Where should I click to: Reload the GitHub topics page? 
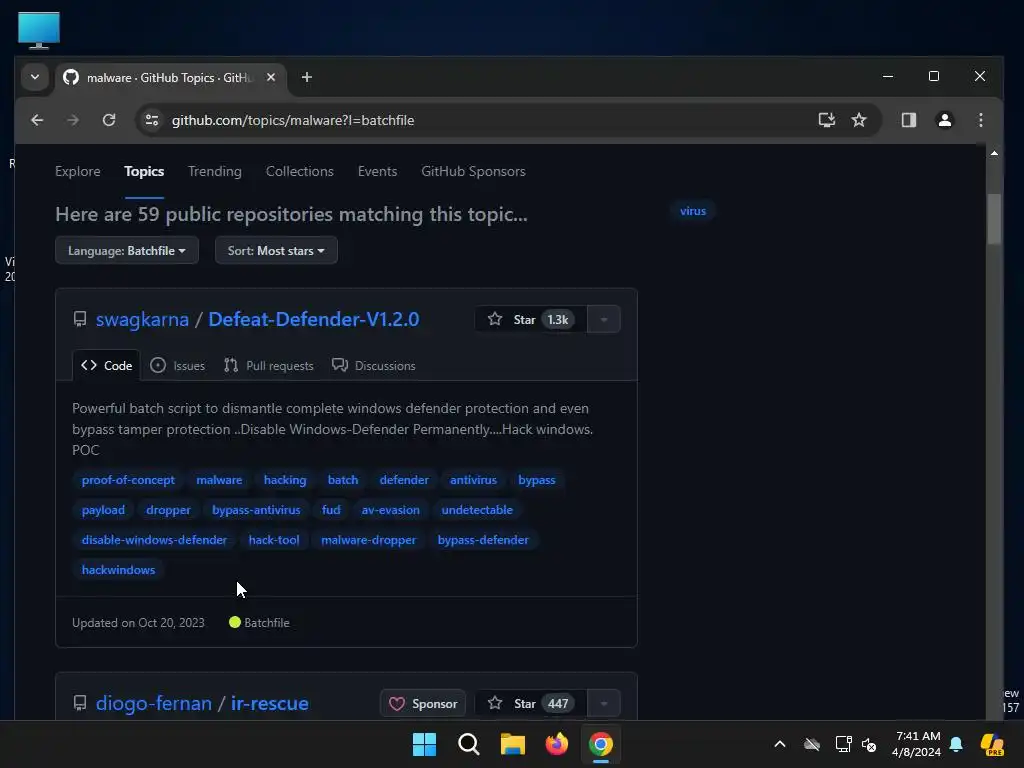click(109, 120)
